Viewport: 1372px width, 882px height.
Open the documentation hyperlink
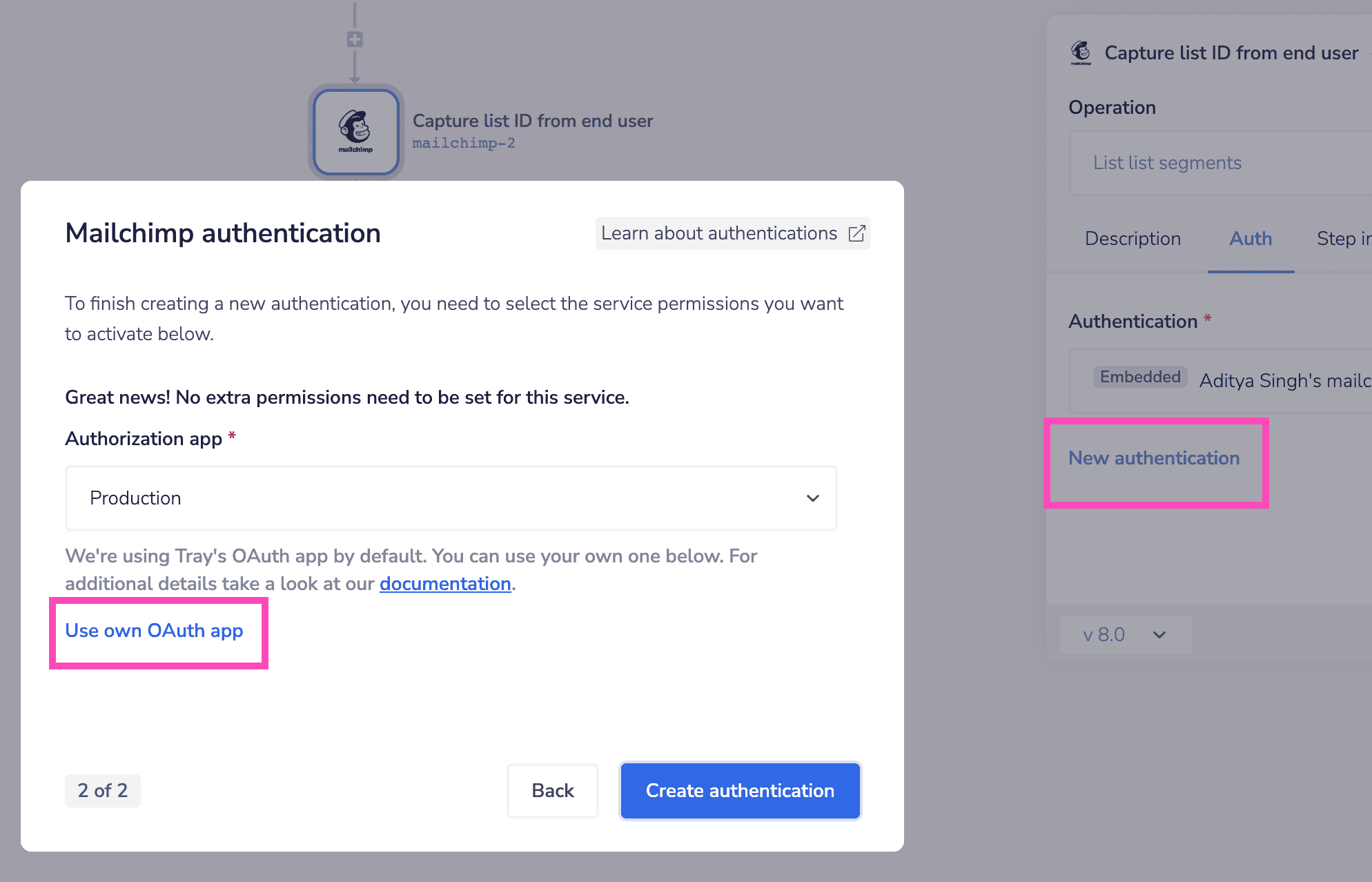(445, 583)
